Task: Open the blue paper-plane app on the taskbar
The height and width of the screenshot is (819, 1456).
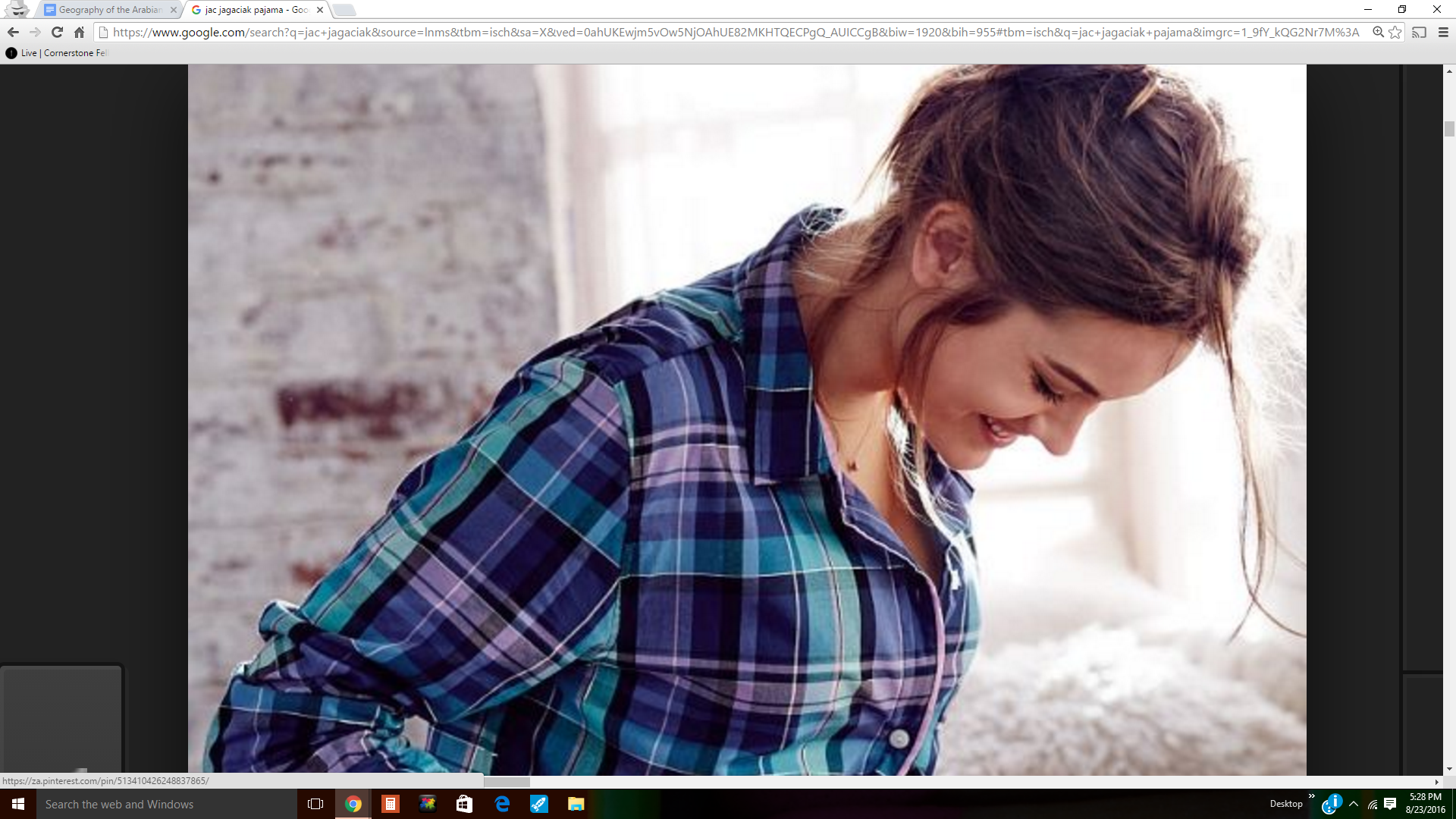Action: [x=539, y=804]
